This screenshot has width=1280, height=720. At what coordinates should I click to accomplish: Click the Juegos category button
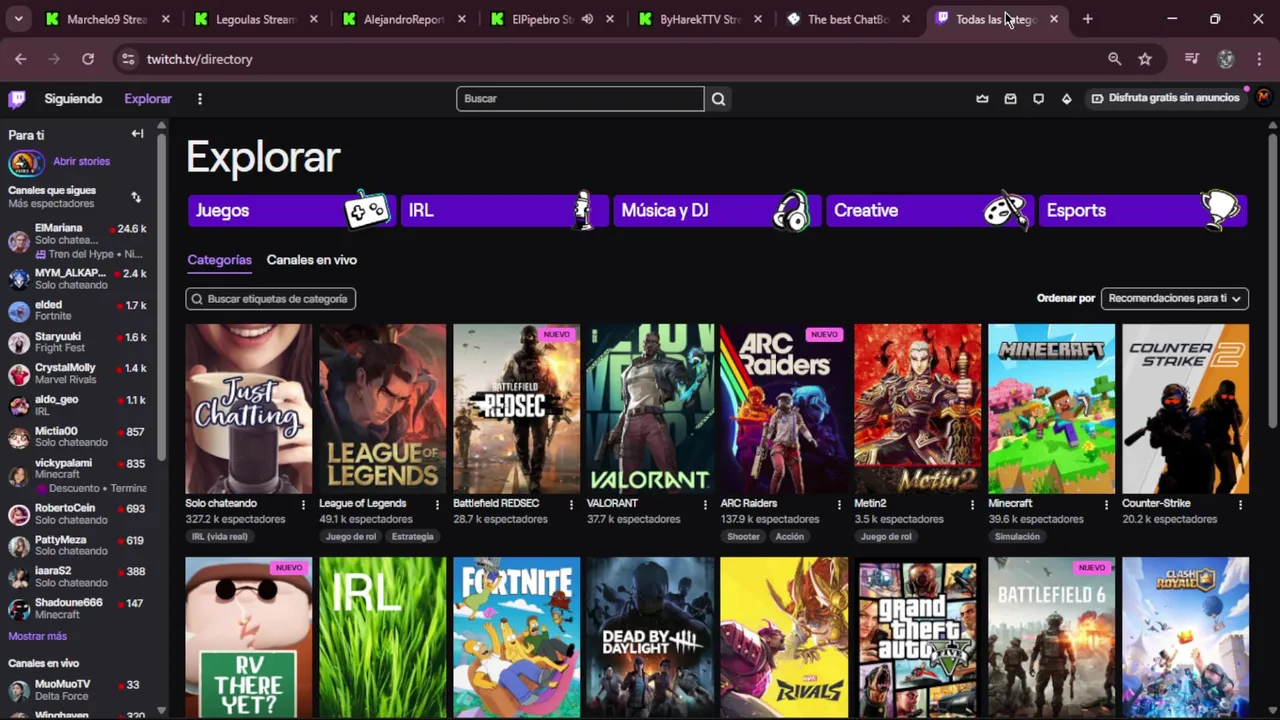click(x=291, y=210)
